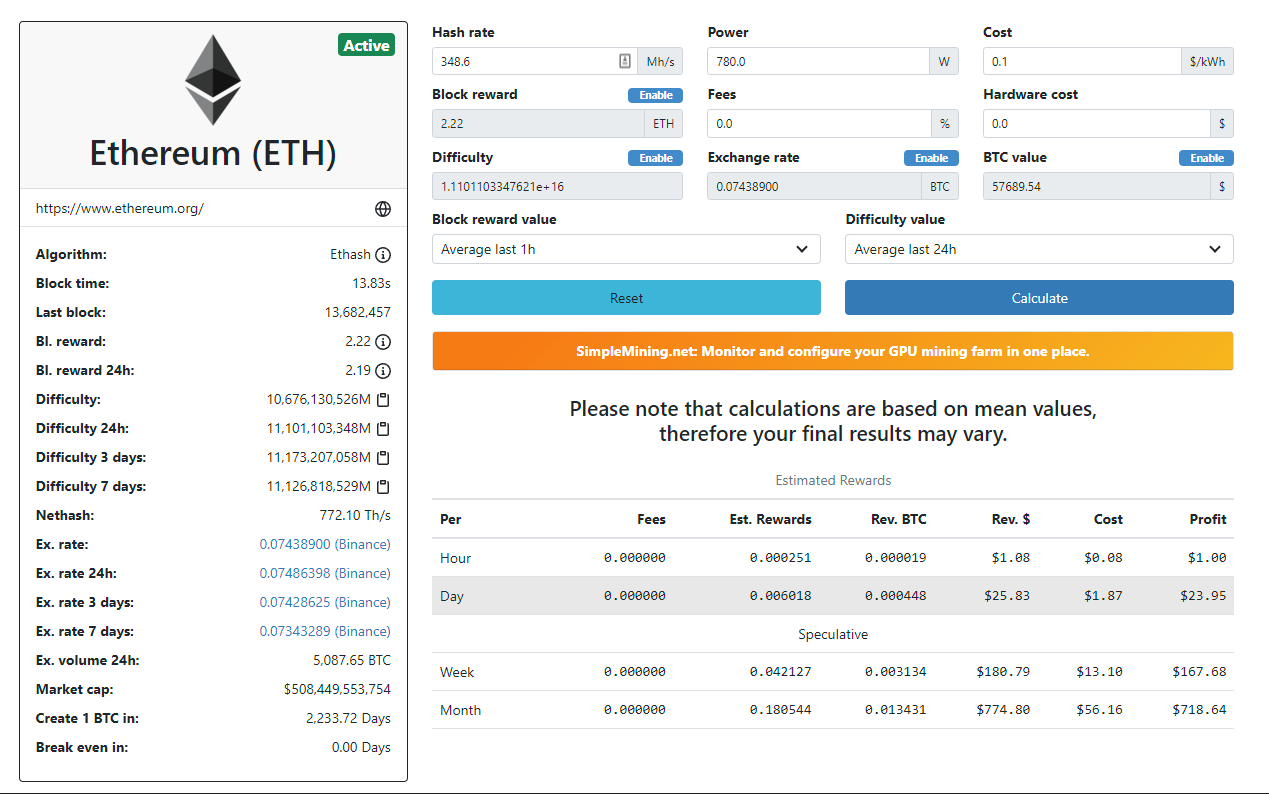This screenshot has height=794, width=1269.
Task: Click the Day row label in rewards table
Action: point(452,596)
